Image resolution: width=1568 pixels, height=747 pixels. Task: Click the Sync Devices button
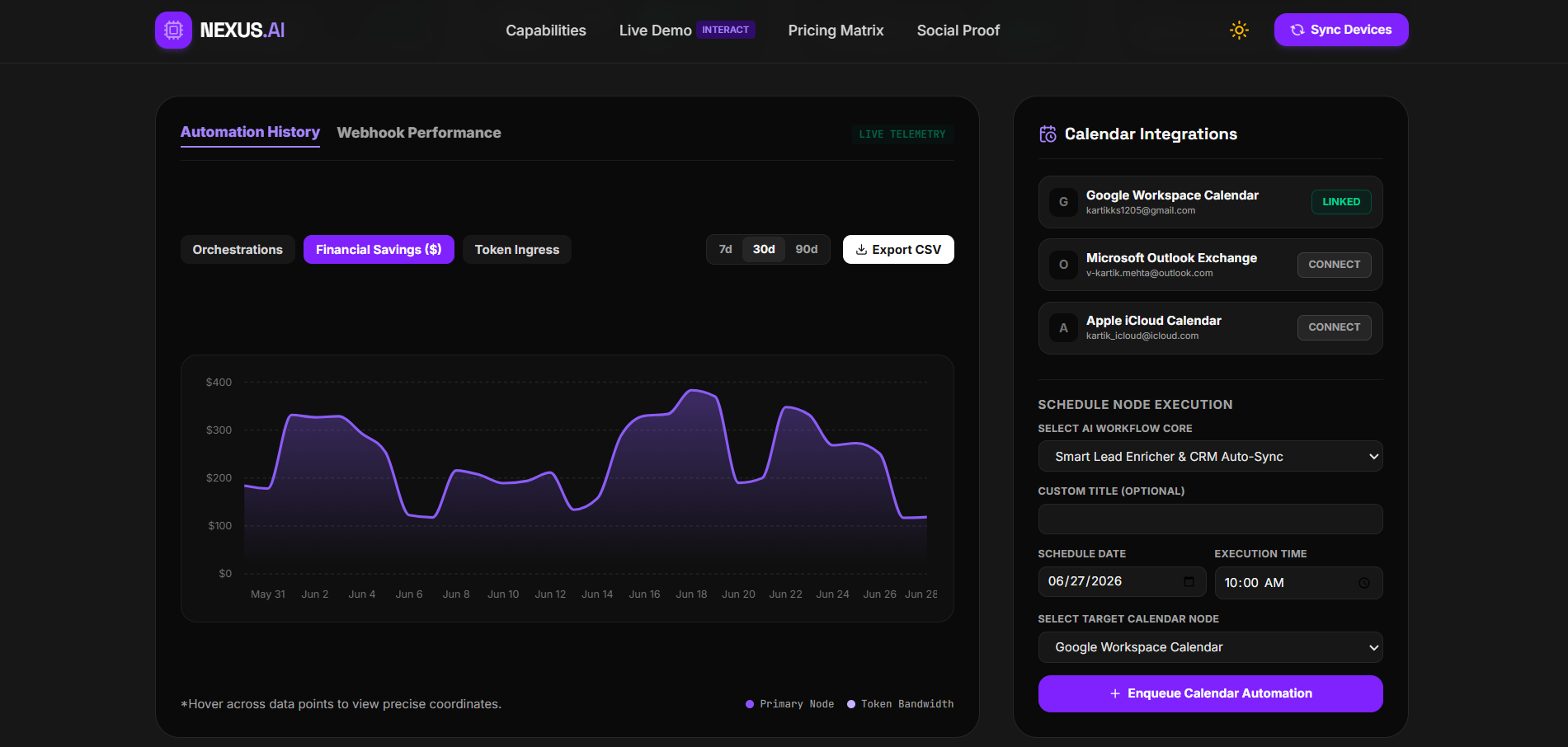(x=1341, y=30)
